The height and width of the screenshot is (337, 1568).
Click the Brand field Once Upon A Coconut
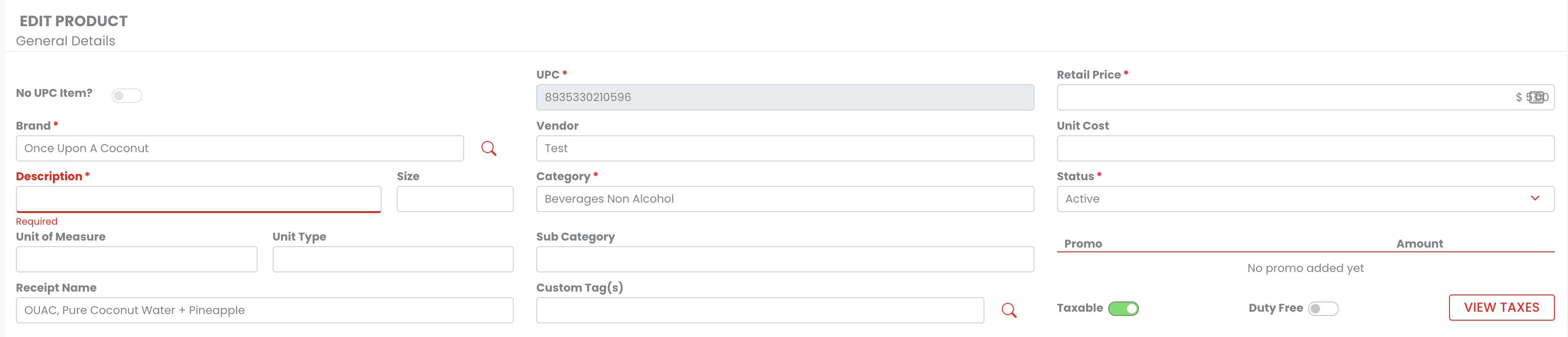coord(239,148)
